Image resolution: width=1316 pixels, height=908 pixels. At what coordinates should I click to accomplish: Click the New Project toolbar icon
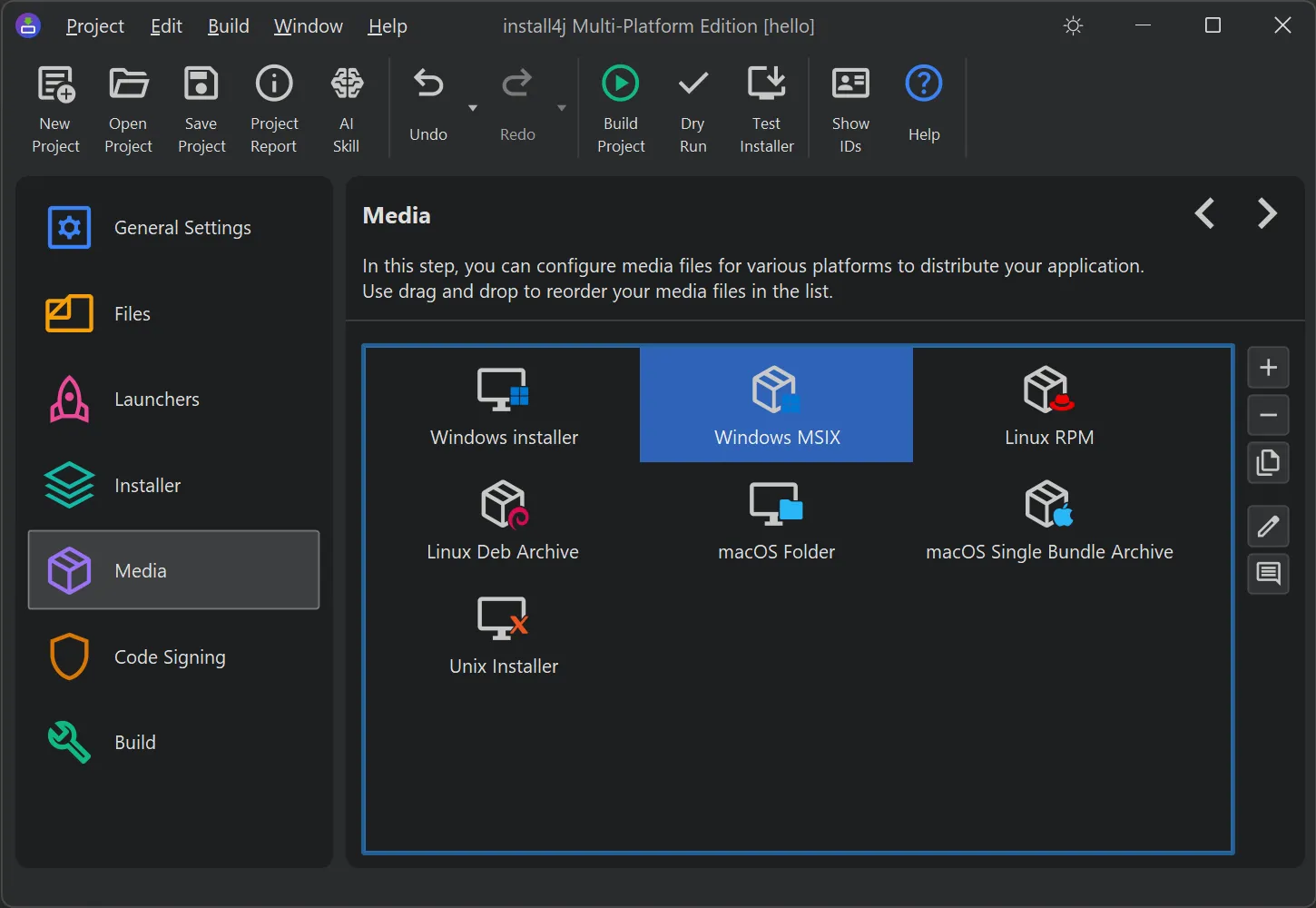(x=55, y=84)
